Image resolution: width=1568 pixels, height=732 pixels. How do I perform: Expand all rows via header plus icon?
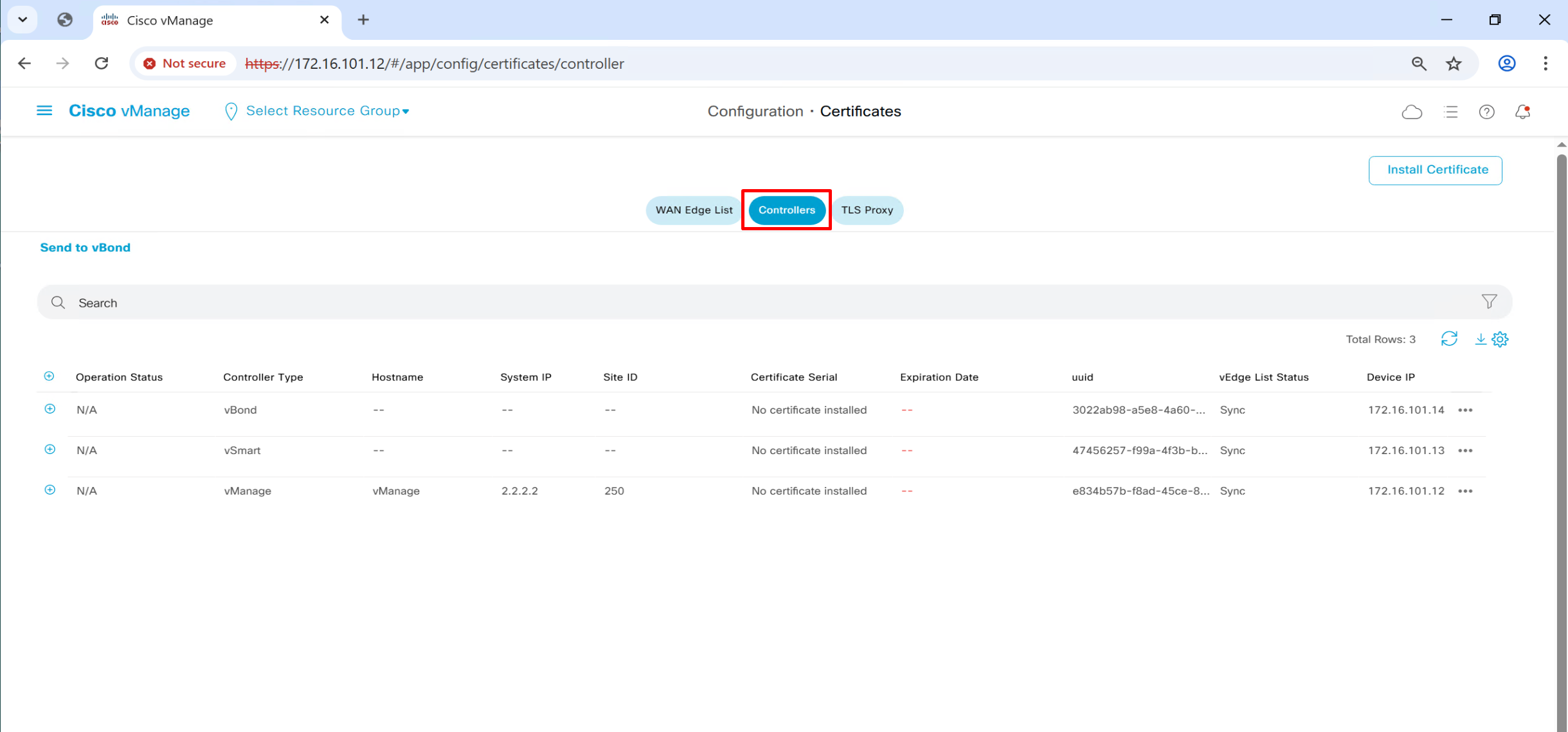(x=49, y=376)
